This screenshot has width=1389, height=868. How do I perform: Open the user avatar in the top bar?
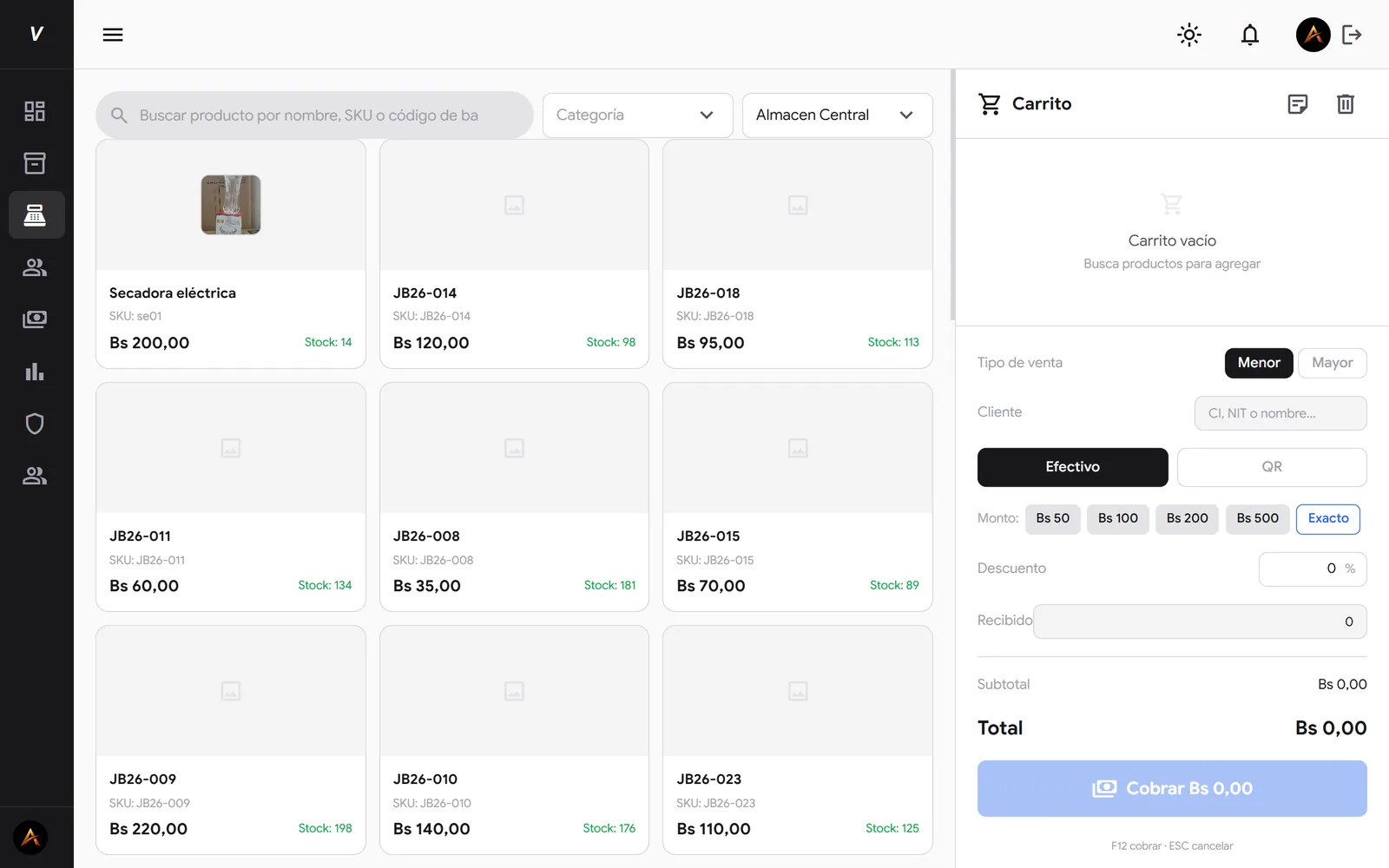1313,35
